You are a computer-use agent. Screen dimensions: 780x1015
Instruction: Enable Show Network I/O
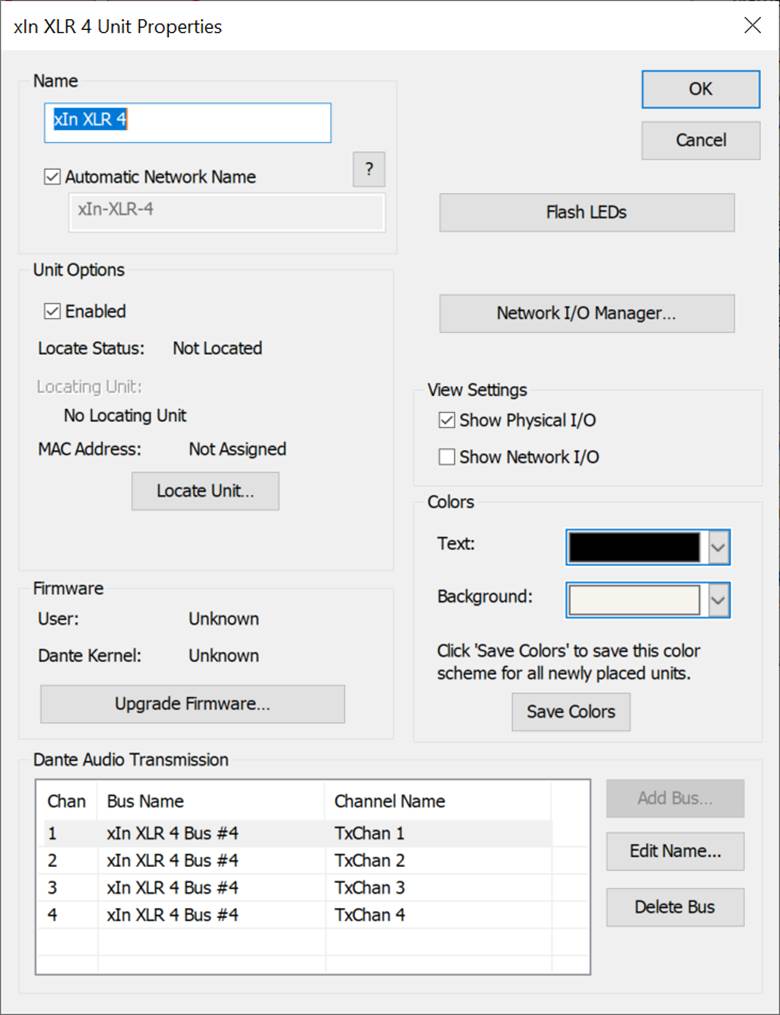447,457
